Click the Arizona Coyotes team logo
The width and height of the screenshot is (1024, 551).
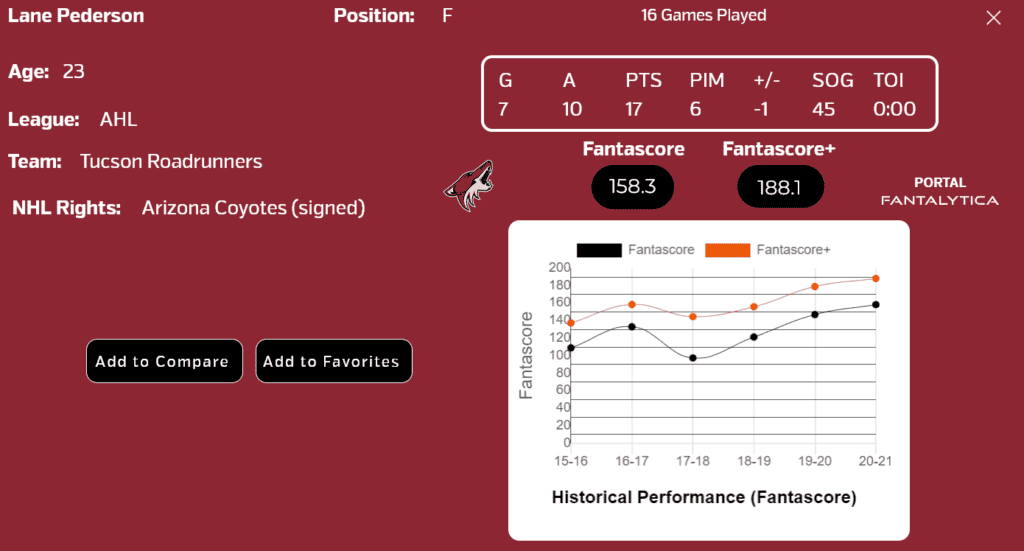tap(469, 186)
